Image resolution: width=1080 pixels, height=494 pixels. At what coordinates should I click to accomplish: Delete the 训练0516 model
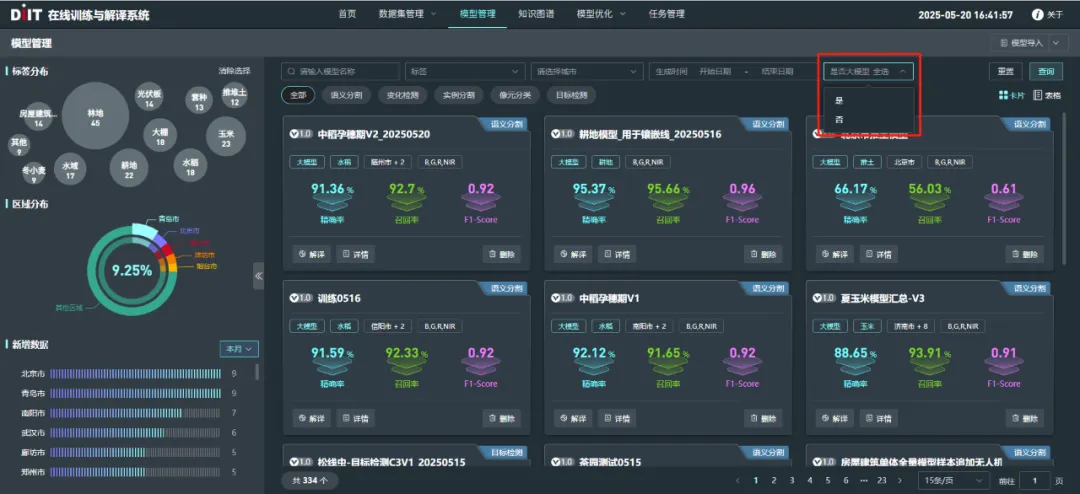504,418
